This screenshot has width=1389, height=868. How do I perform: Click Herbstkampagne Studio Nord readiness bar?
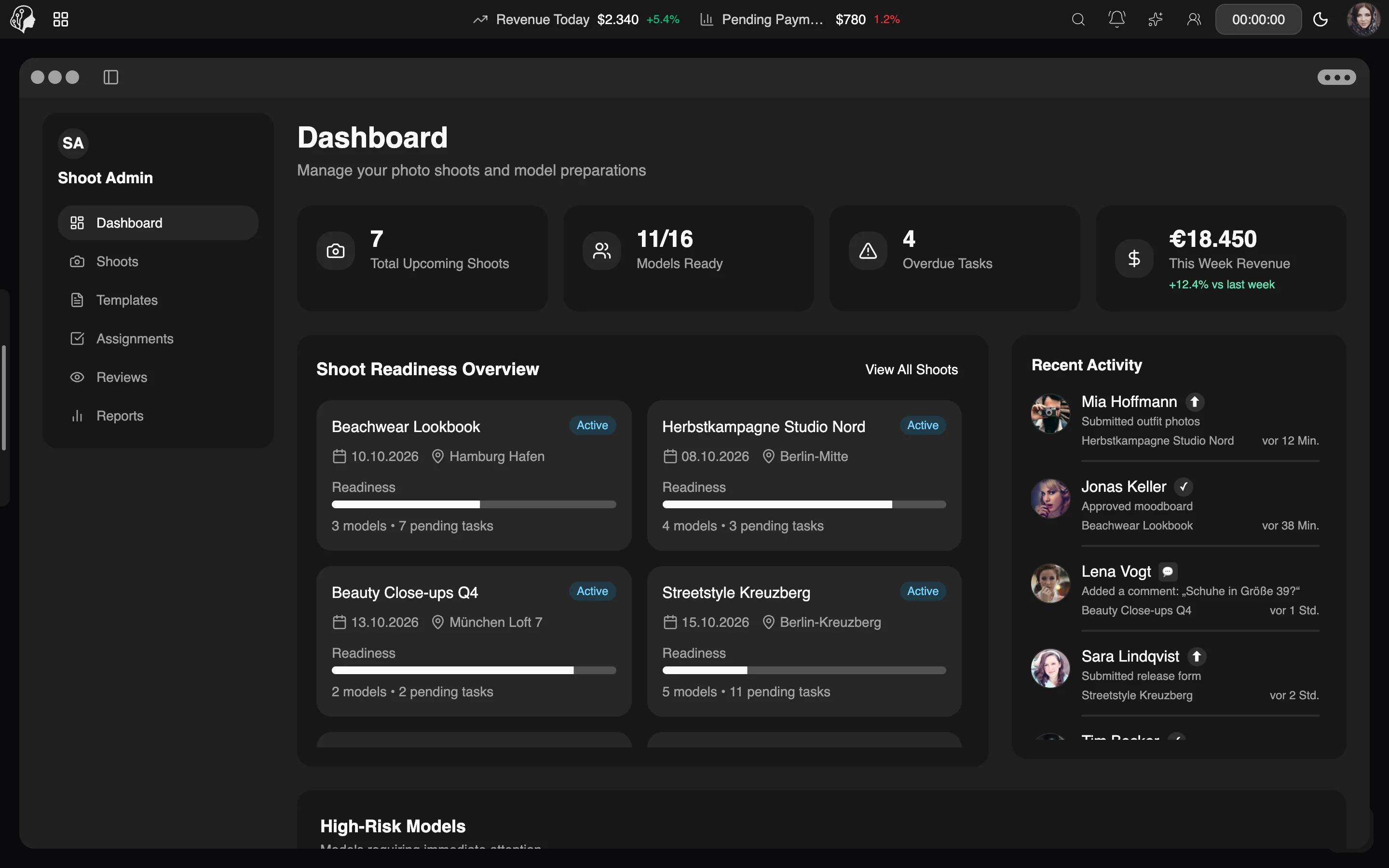804,504
